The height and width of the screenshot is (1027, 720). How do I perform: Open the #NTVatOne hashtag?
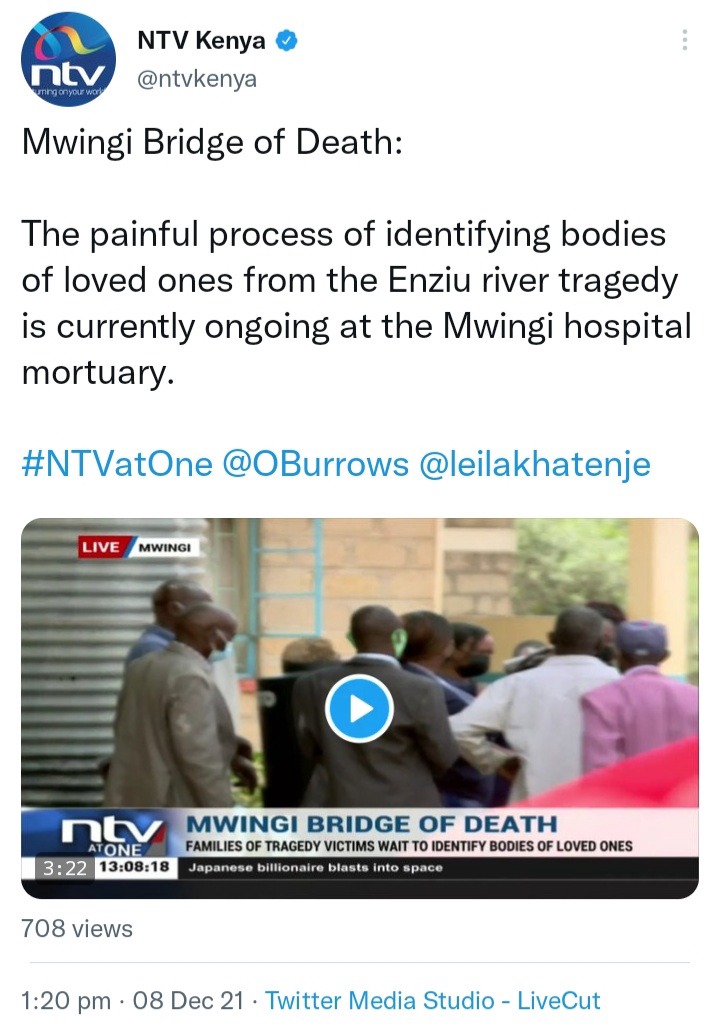pos(117,464)
